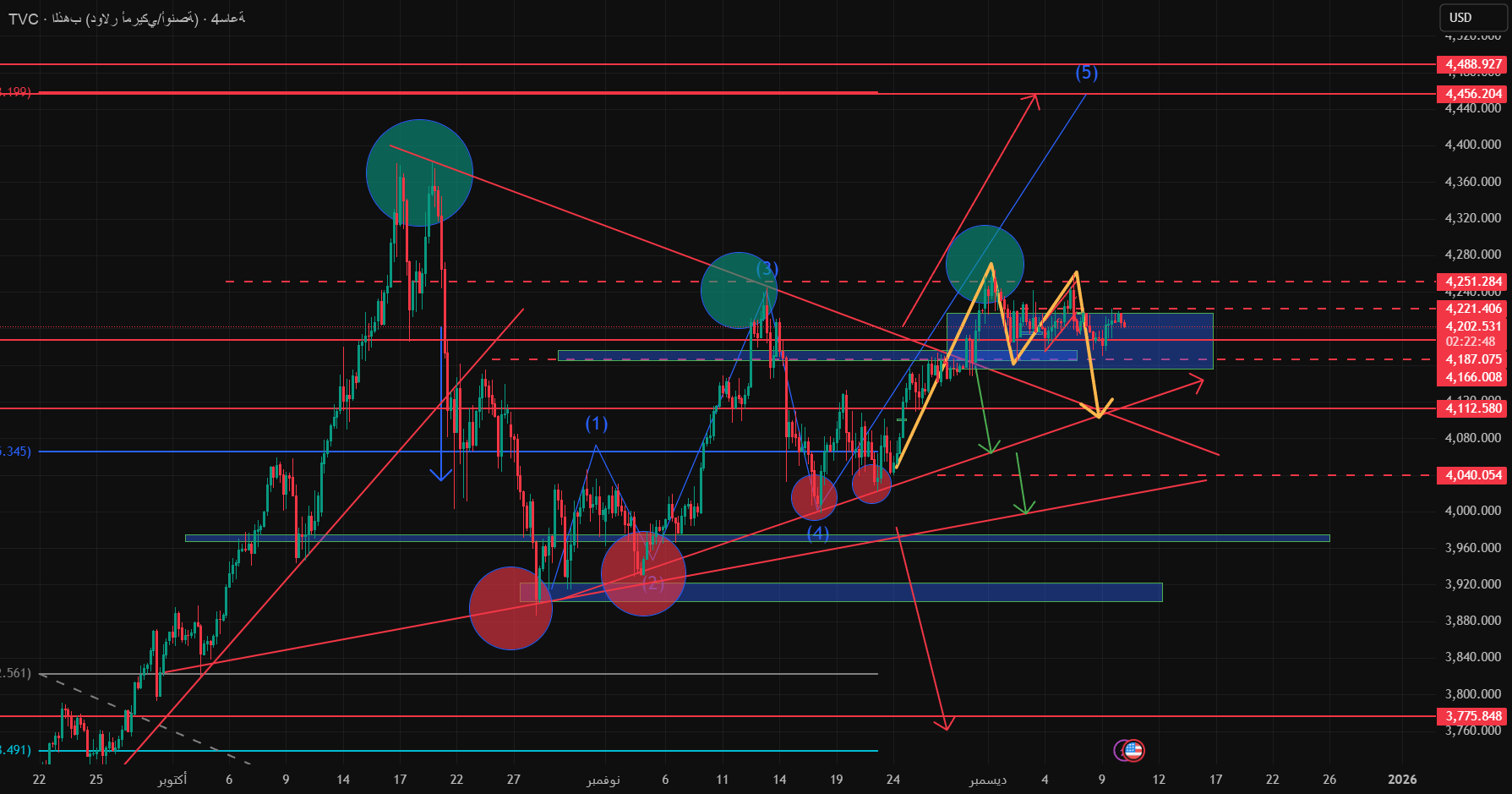Select the 4,251.284 dashed line price label
This screenshot has height=794, width=1512.
coord(1473,282)
